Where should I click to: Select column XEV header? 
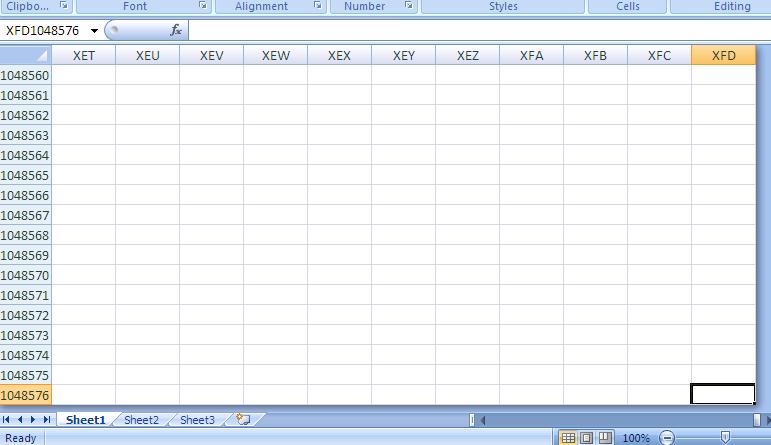pyautogui.click(x=211, y=56)
